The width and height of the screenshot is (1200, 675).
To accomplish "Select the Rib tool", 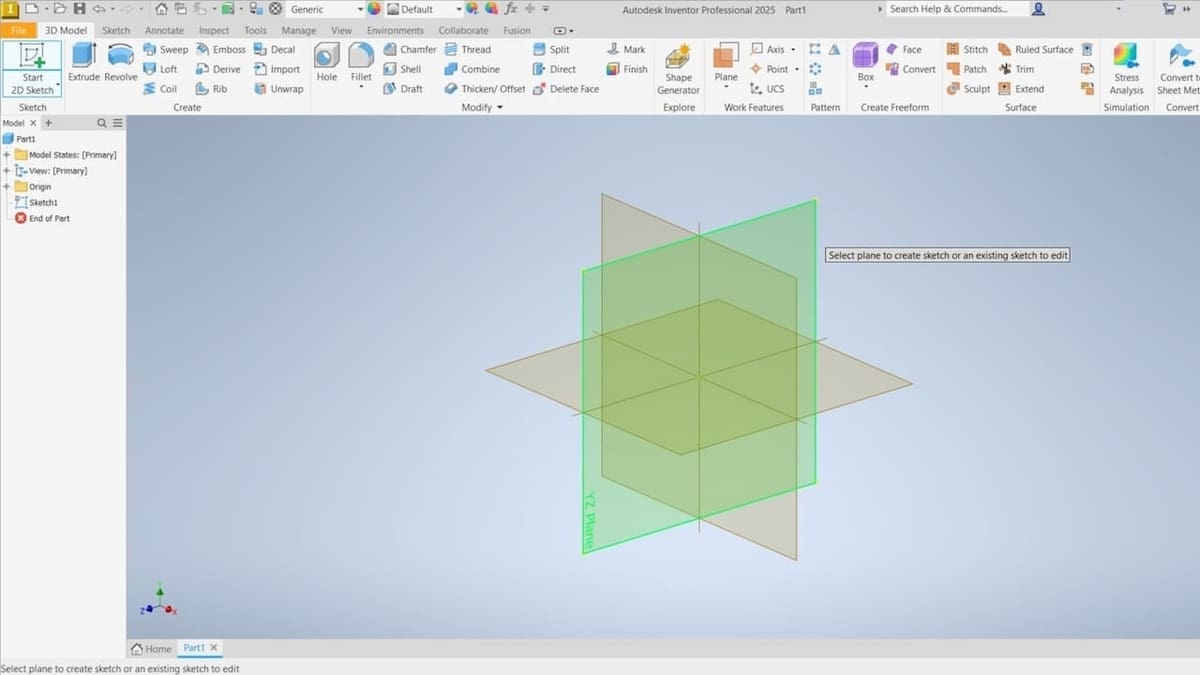I will (x=211, y=89).
